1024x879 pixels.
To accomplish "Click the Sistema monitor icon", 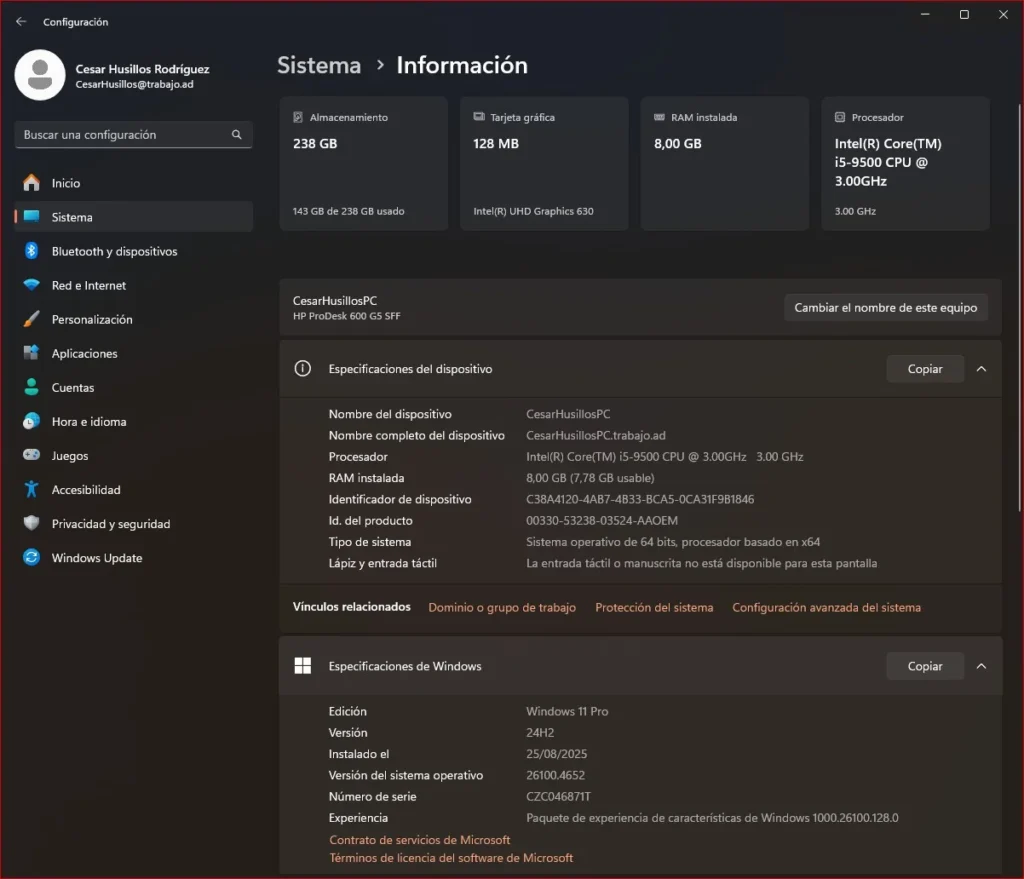I will 31,217.
